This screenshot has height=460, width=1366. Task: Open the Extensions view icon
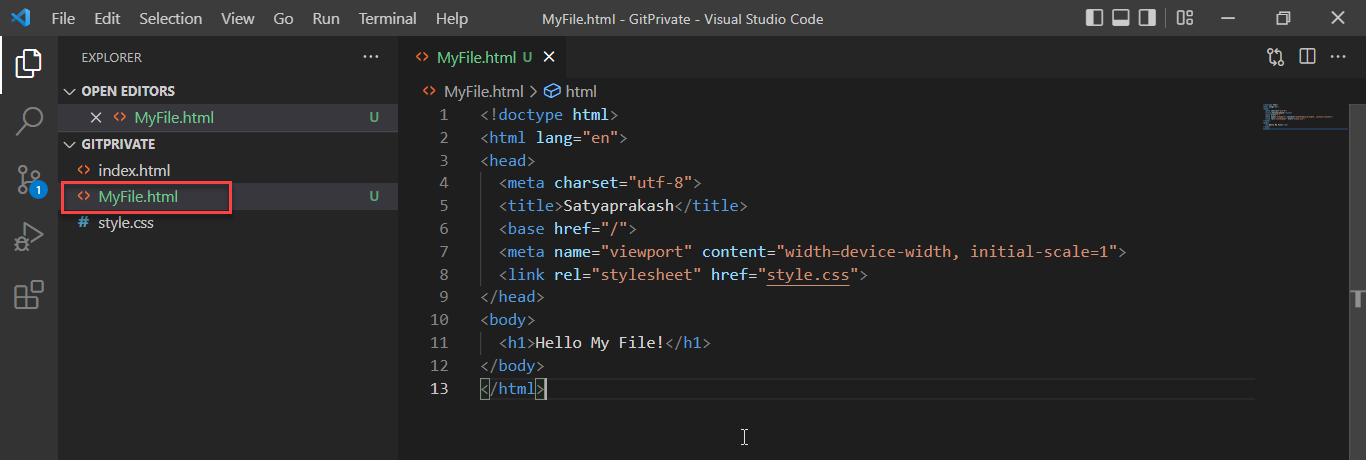(x=28, y=296)
